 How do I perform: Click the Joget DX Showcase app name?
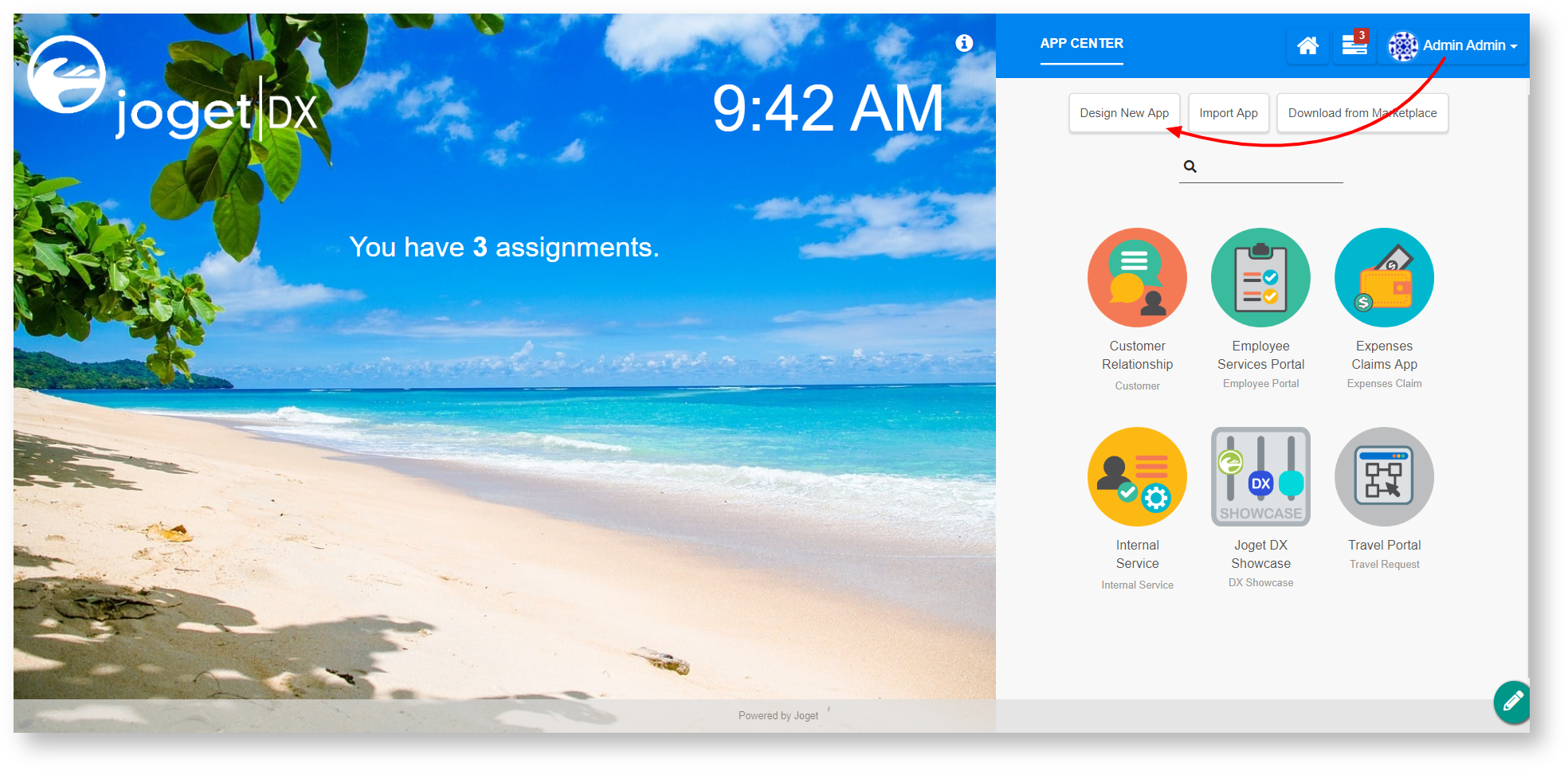[1260, 554]
